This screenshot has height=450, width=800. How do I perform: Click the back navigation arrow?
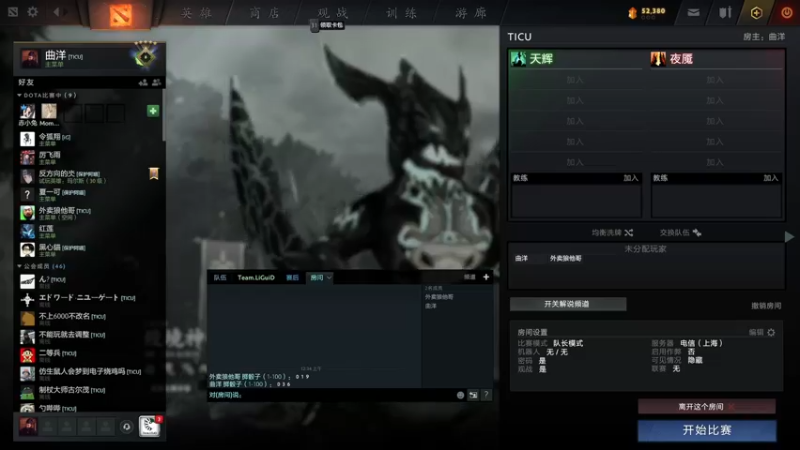57,11
